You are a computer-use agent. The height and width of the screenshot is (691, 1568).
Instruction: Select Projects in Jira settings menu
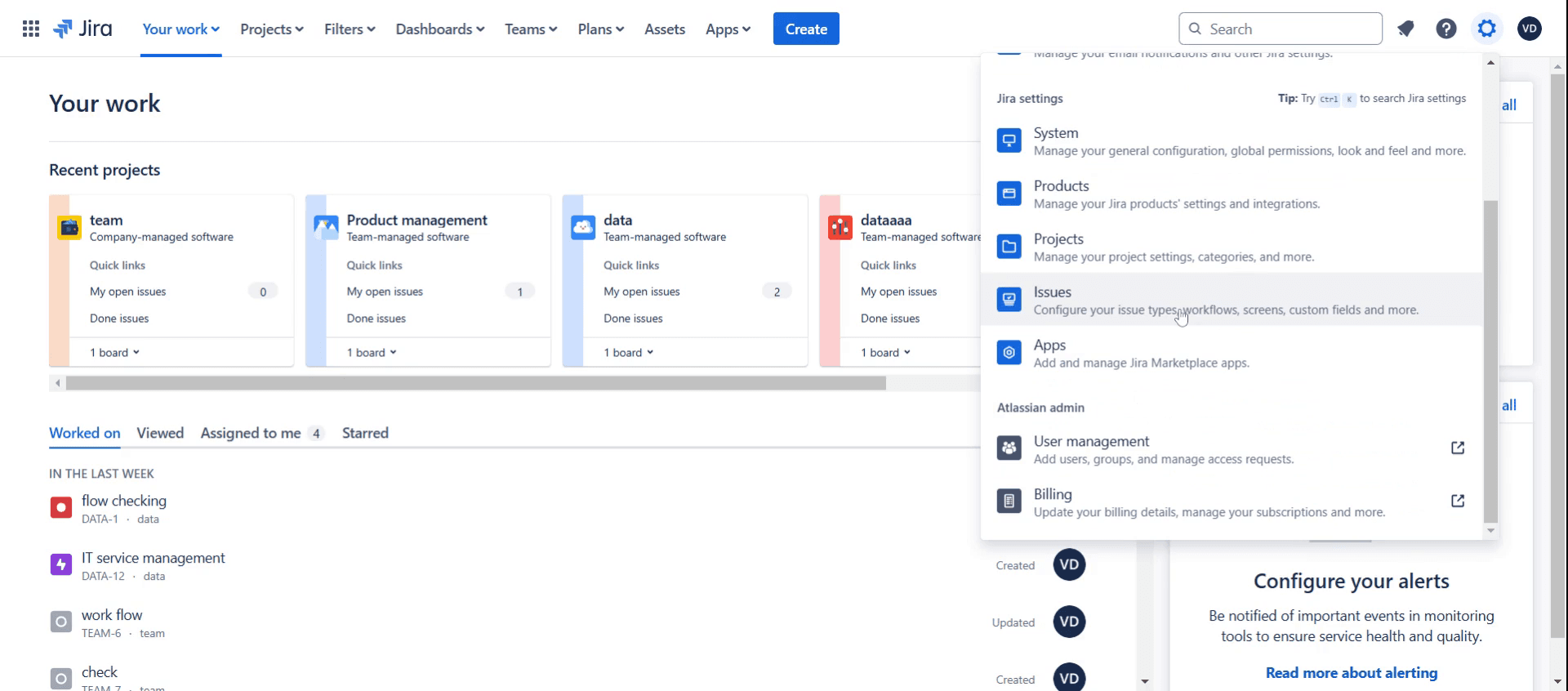click(1232, 247)
